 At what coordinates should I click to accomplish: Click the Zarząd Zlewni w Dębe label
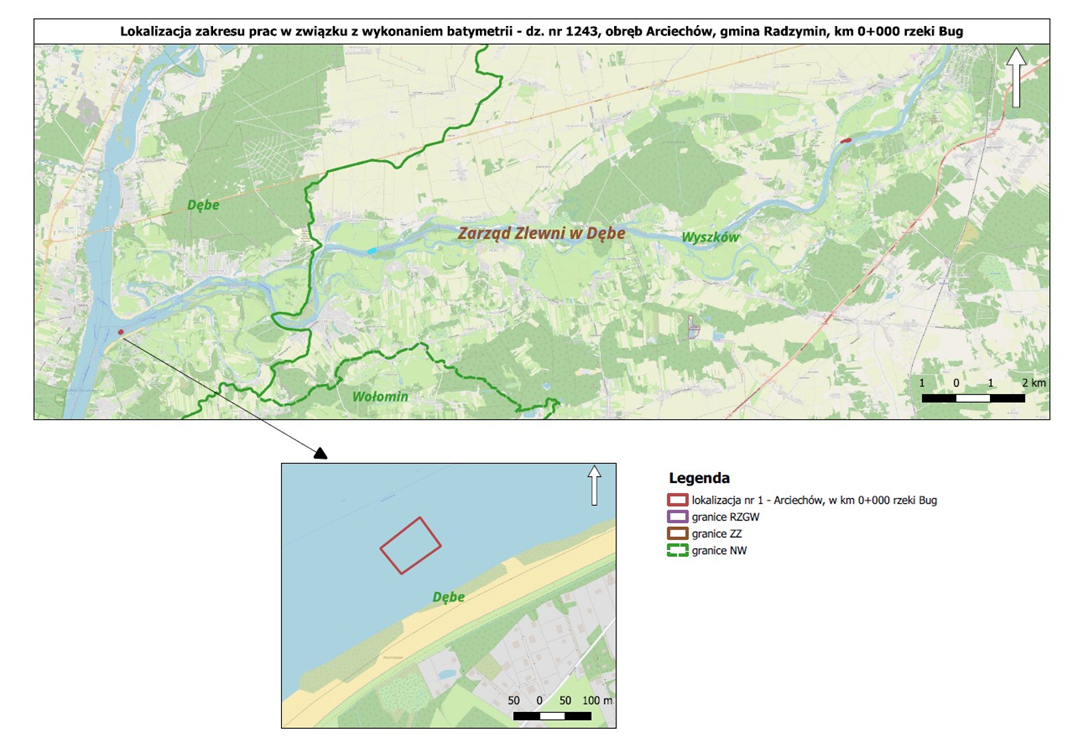coord(541,233)
